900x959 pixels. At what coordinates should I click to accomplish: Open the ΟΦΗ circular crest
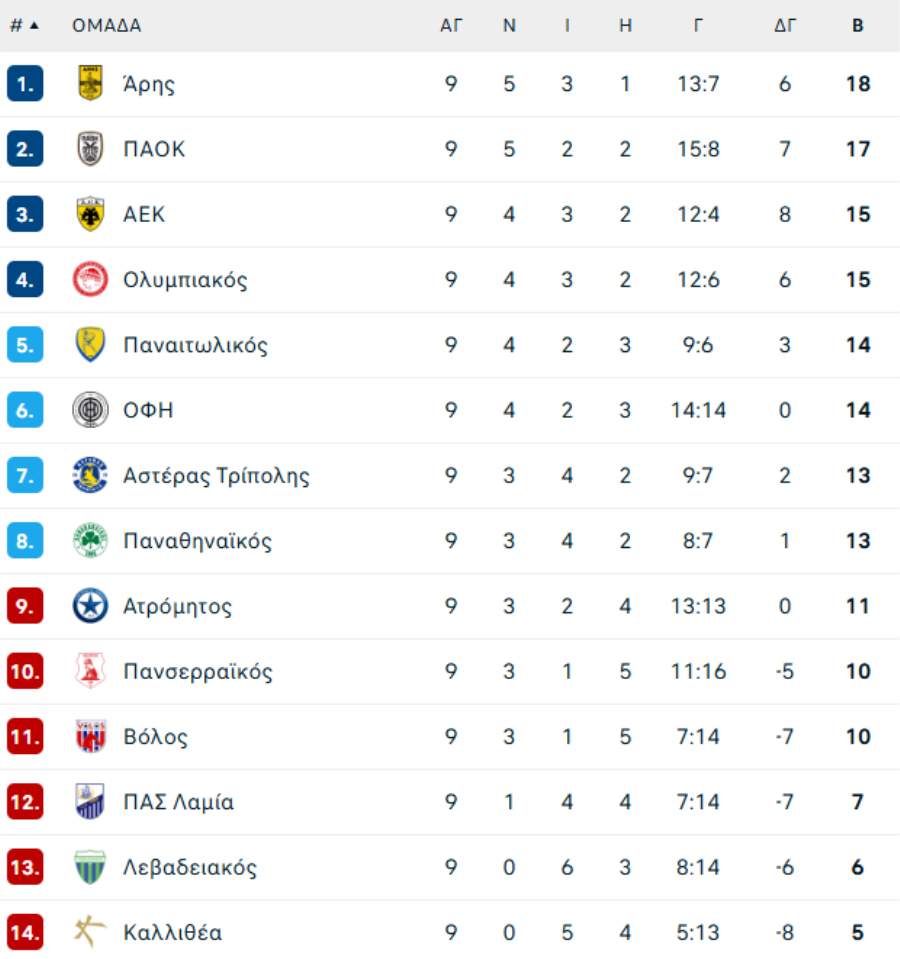point(90,410)
